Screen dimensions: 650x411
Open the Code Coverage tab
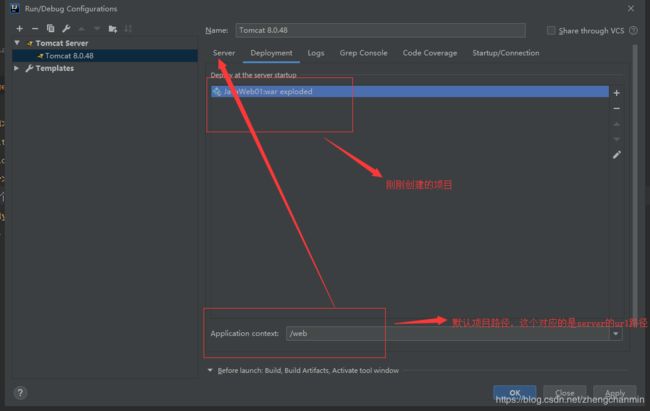click(x=430, y=53)
